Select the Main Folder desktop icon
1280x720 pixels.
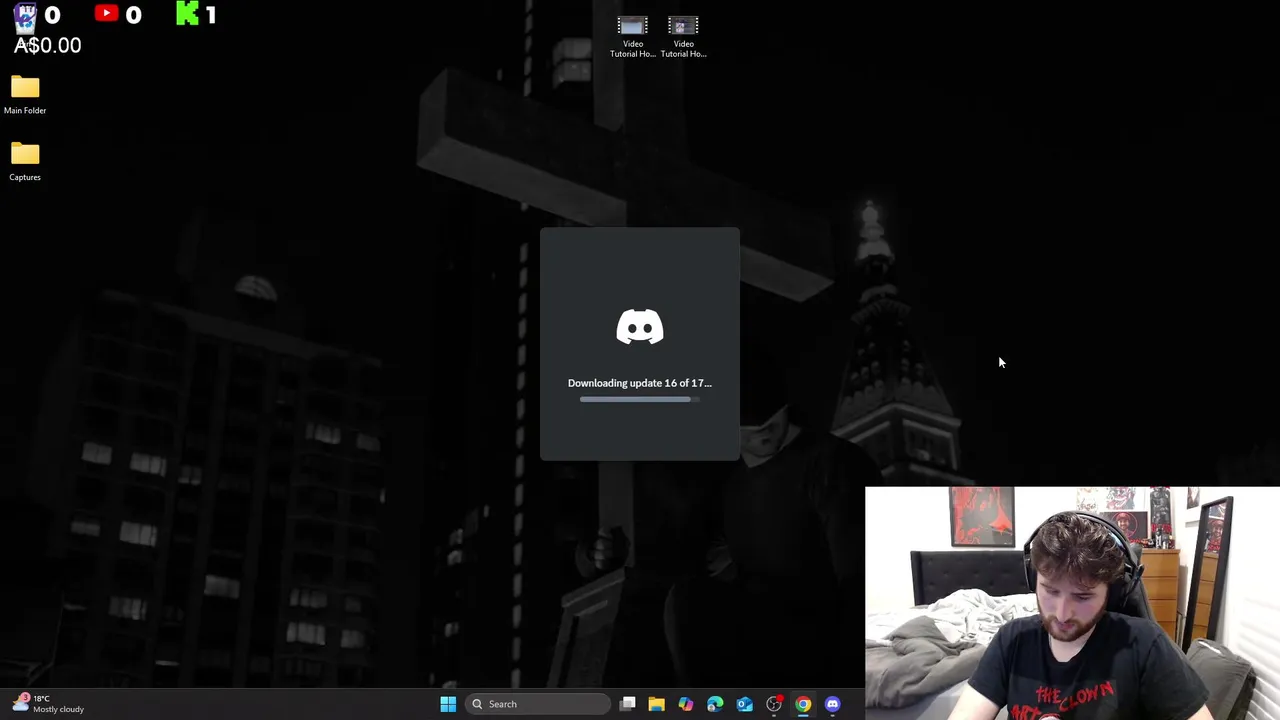tap(25, 96)
